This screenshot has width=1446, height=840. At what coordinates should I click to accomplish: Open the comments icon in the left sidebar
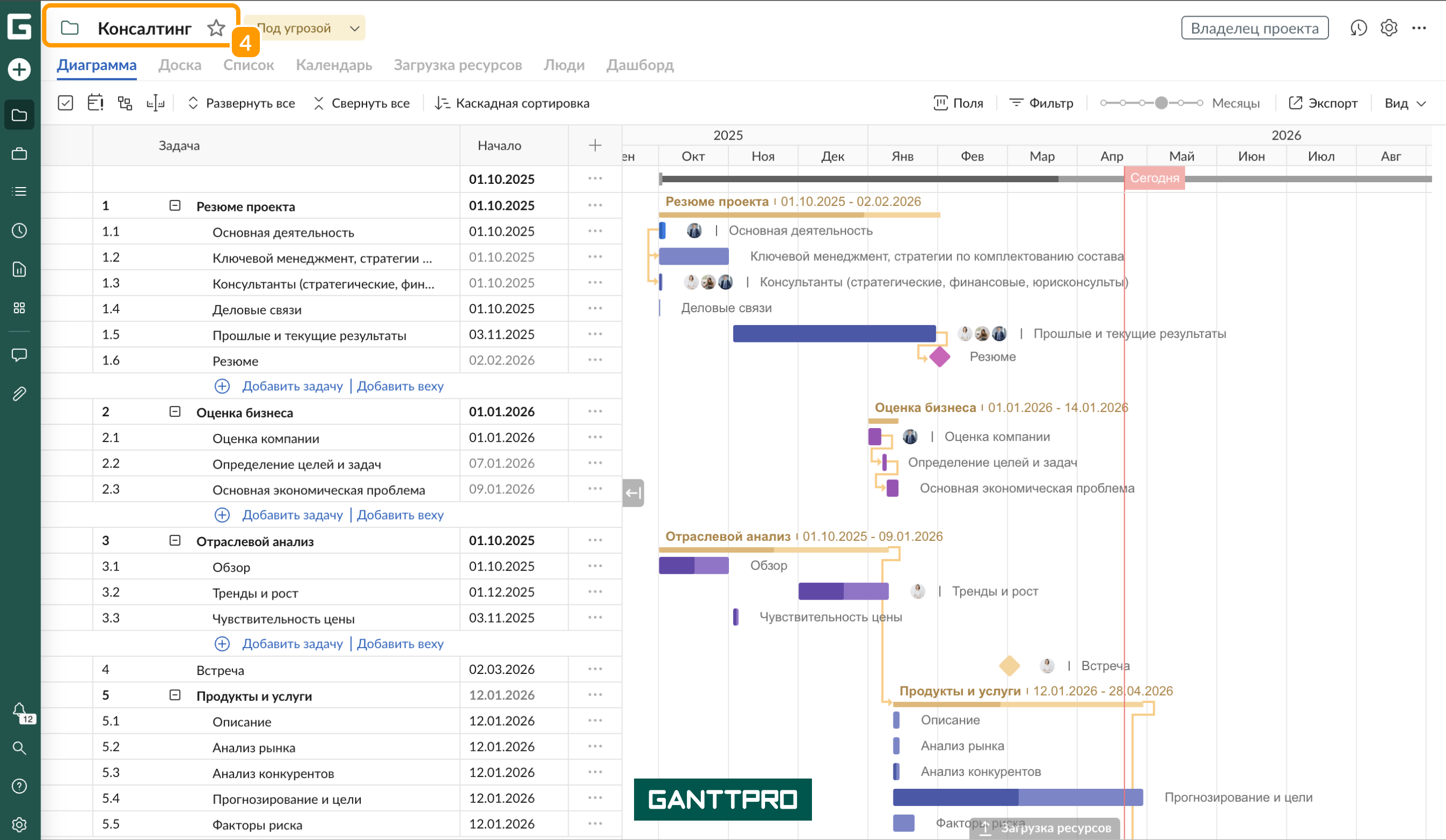19,355
